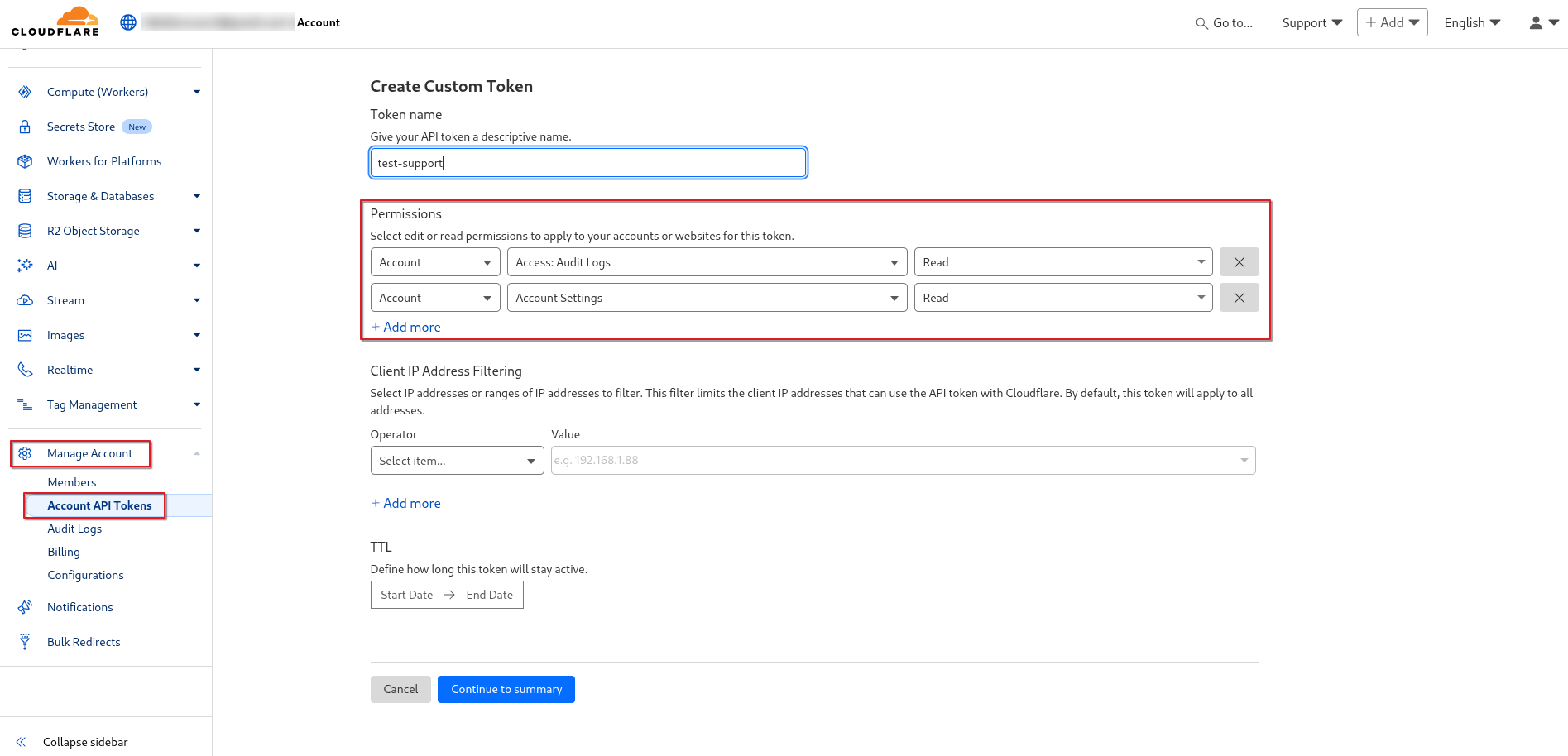
Task: Click the Workers for Platforms cube icon
Action: point(25,161)
